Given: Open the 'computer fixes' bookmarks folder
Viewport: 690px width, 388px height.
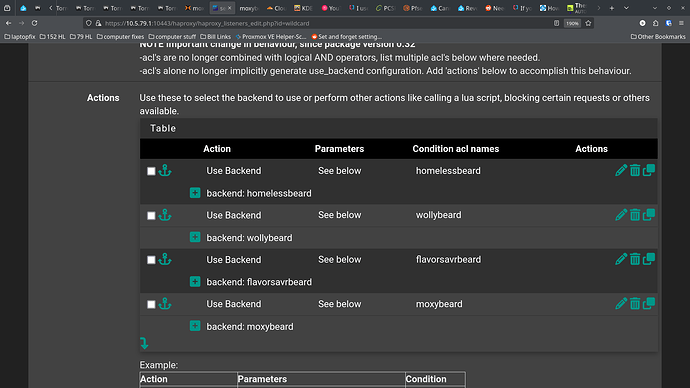Looking at the screenshot, I should click(x=121, y=37).
